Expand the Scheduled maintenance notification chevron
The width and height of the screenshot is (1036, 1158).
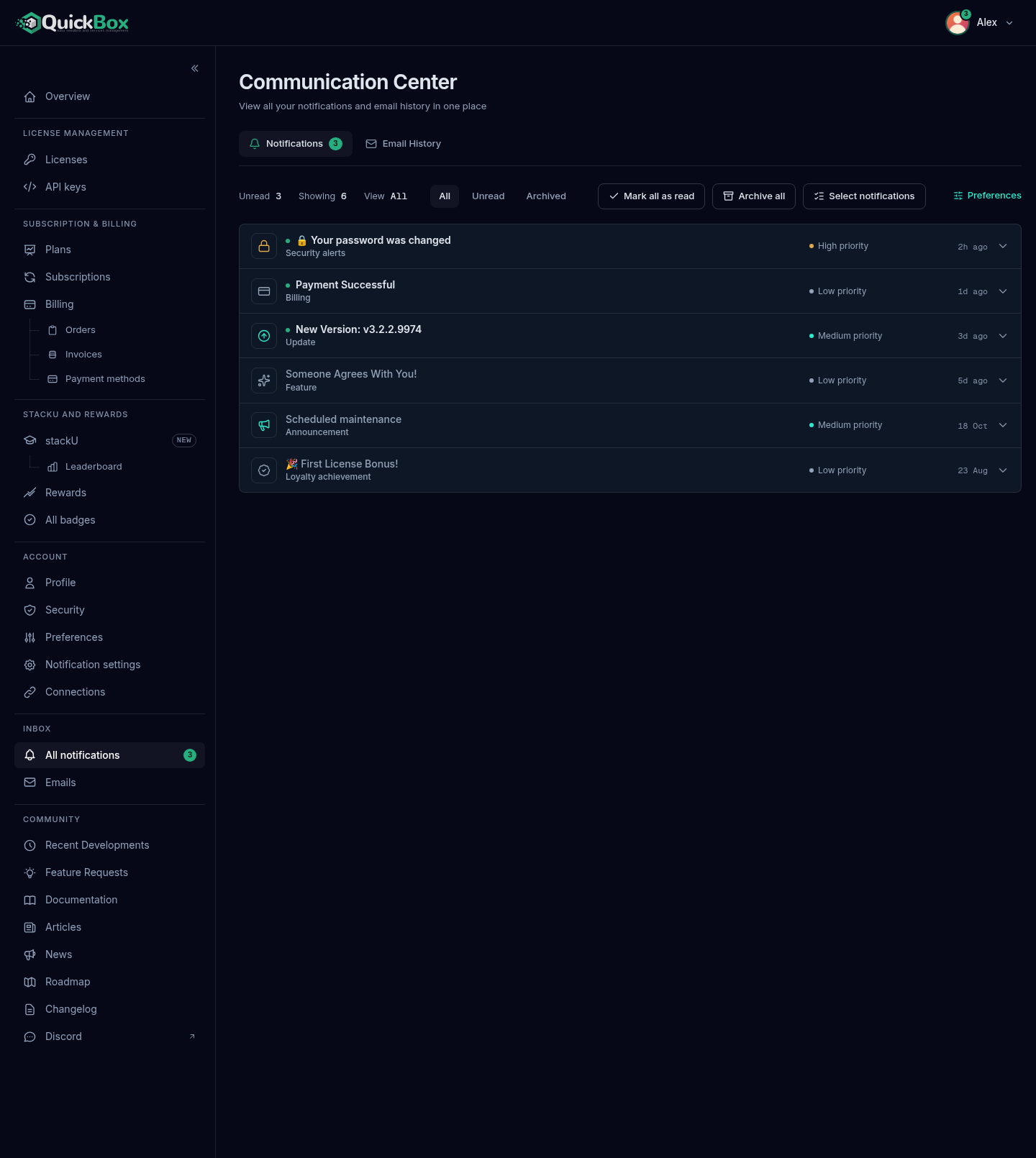(1003, 425)
